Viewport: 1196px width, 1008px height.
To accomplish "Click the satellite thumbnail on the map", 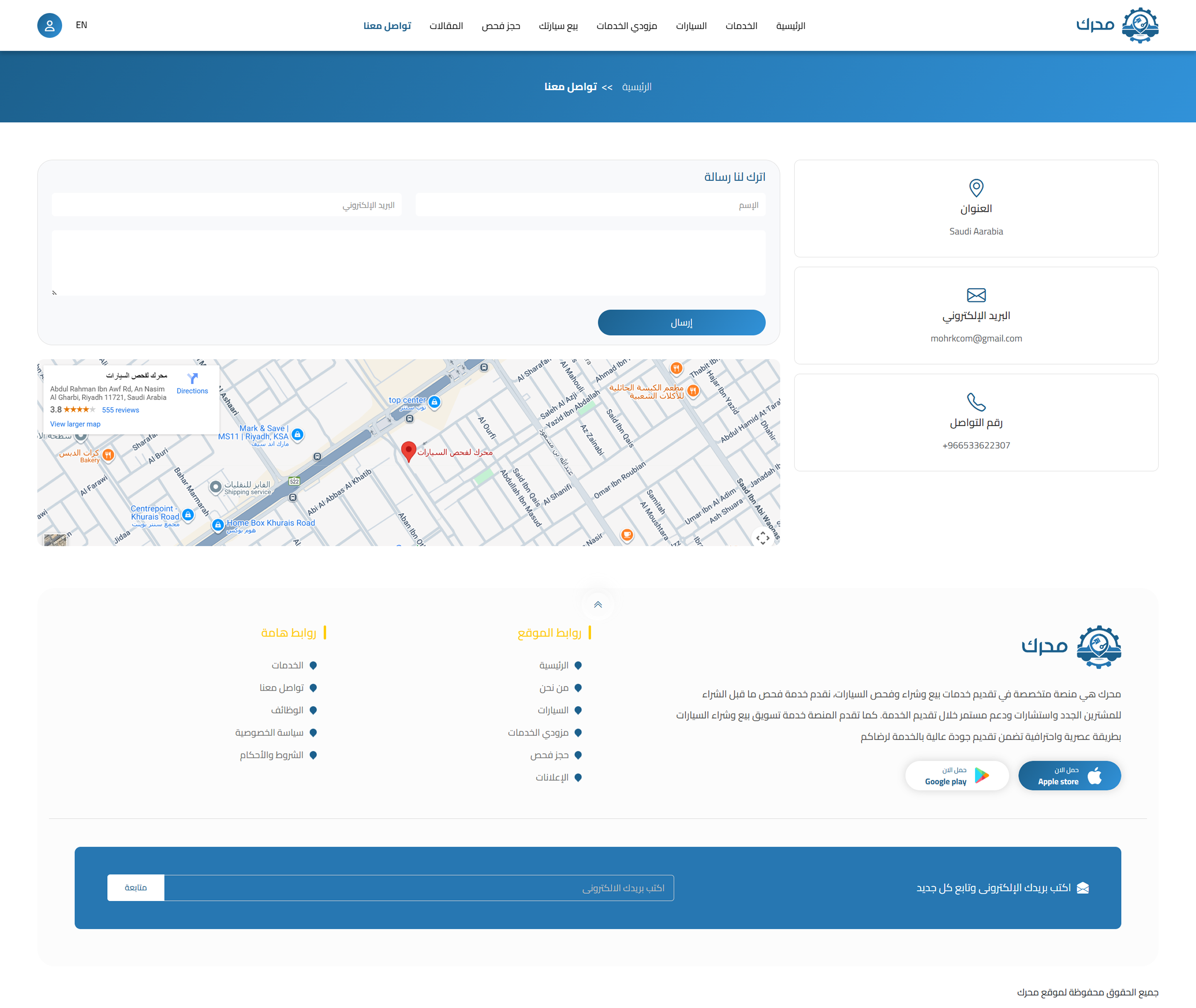I will tap(56, 540).
